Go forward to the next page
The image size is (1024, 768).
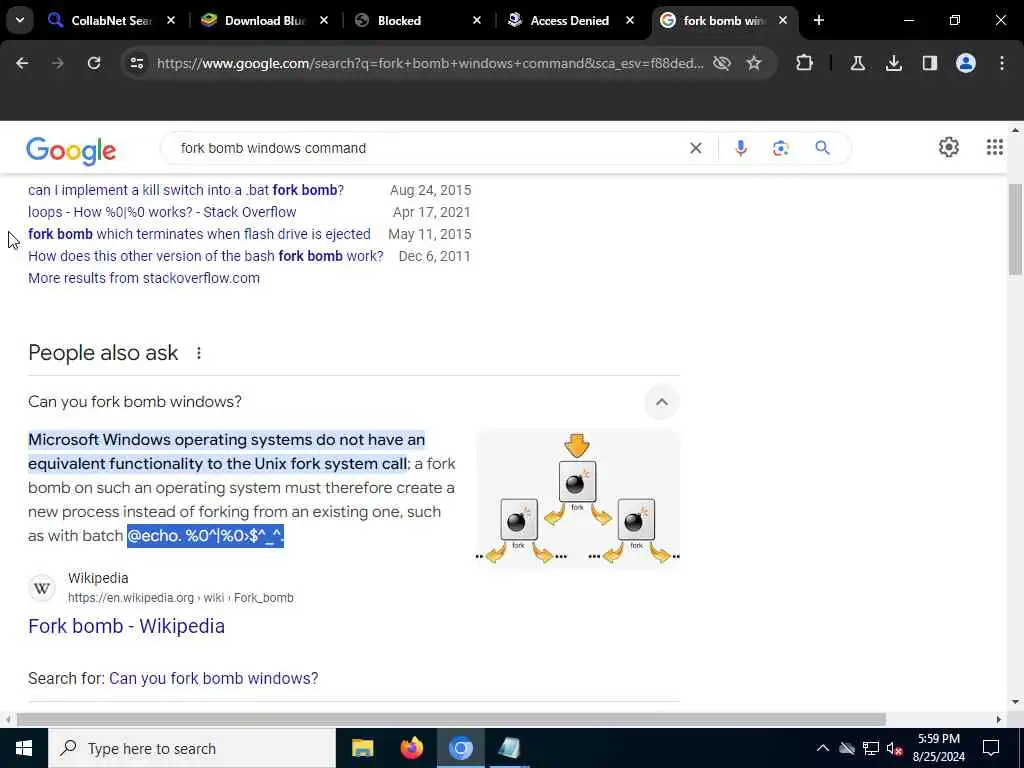point(58,63)
